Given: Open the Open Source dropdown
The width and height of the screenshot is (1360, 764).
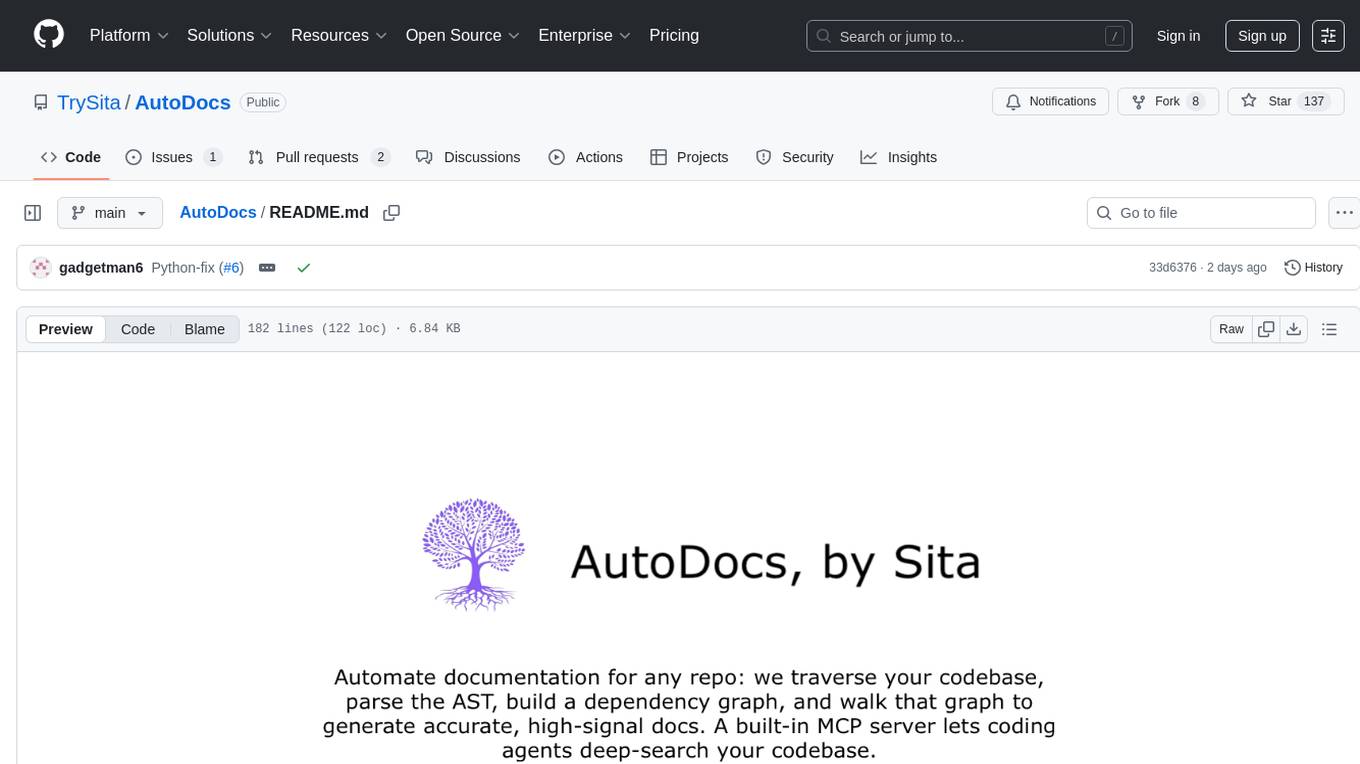Looking at the screenshot, I should click(462, 35).
